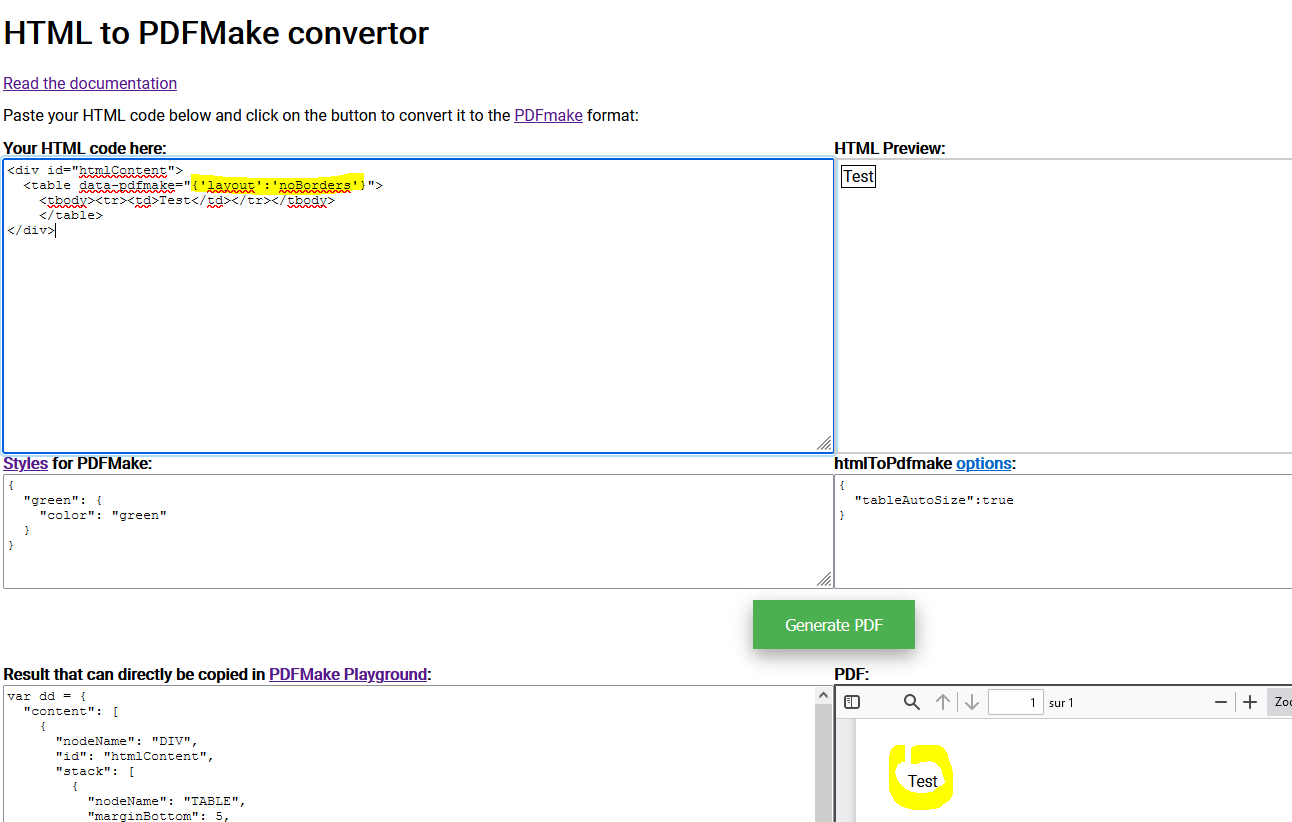Open the Read the documentation link

pos(90,83)
